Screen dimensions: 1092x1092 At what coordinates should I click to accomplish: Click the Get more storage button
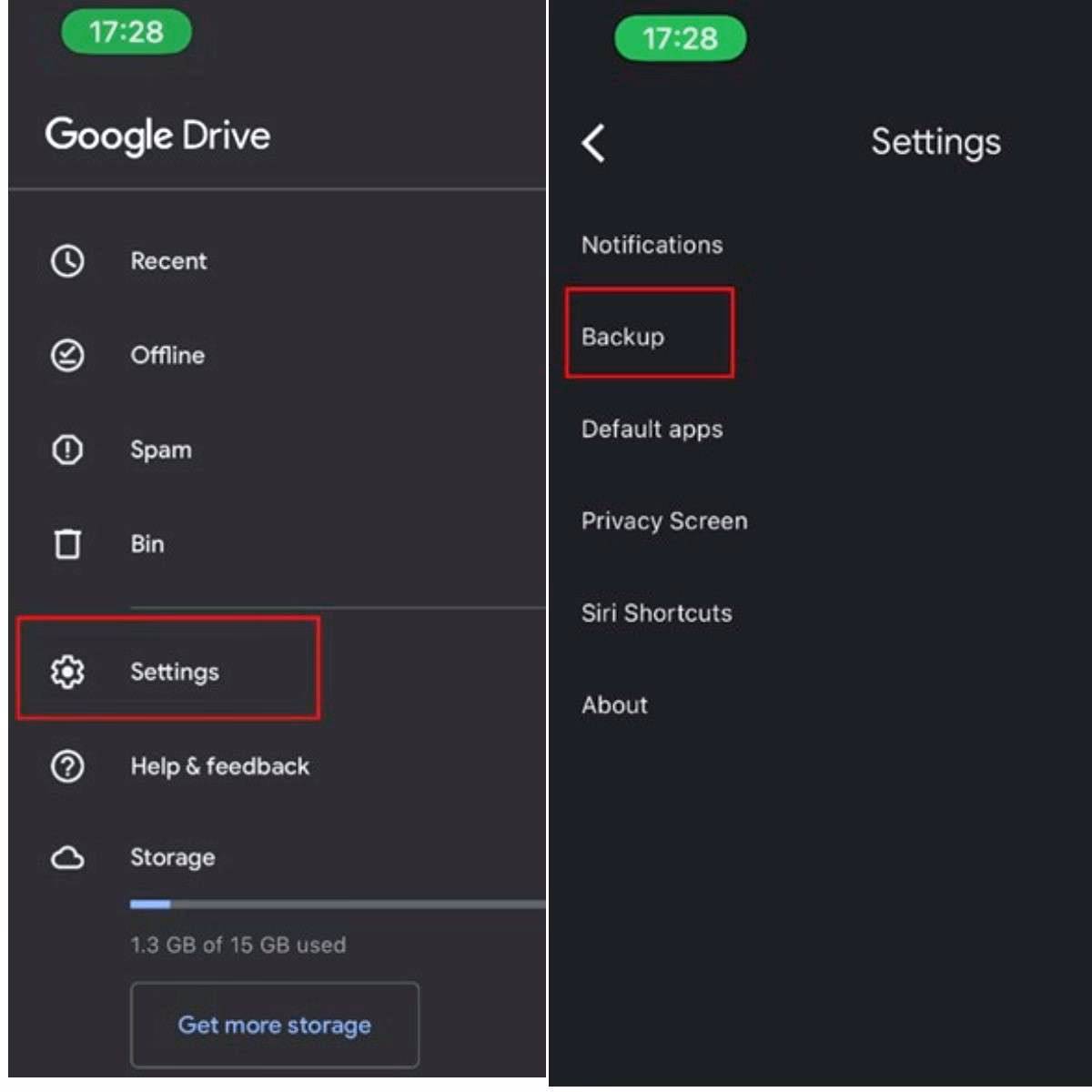(274, 1025)
